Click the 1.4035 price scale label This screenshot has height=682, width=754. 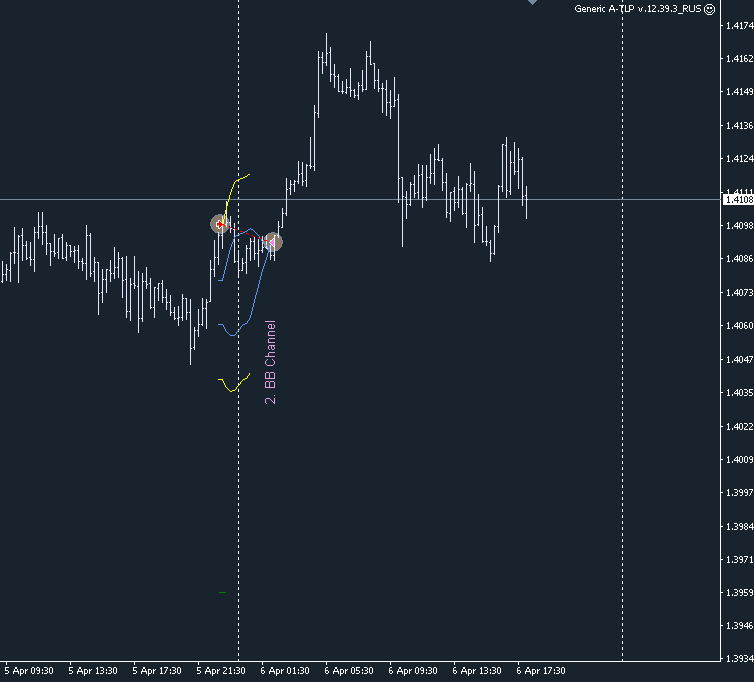coord(740,392)
